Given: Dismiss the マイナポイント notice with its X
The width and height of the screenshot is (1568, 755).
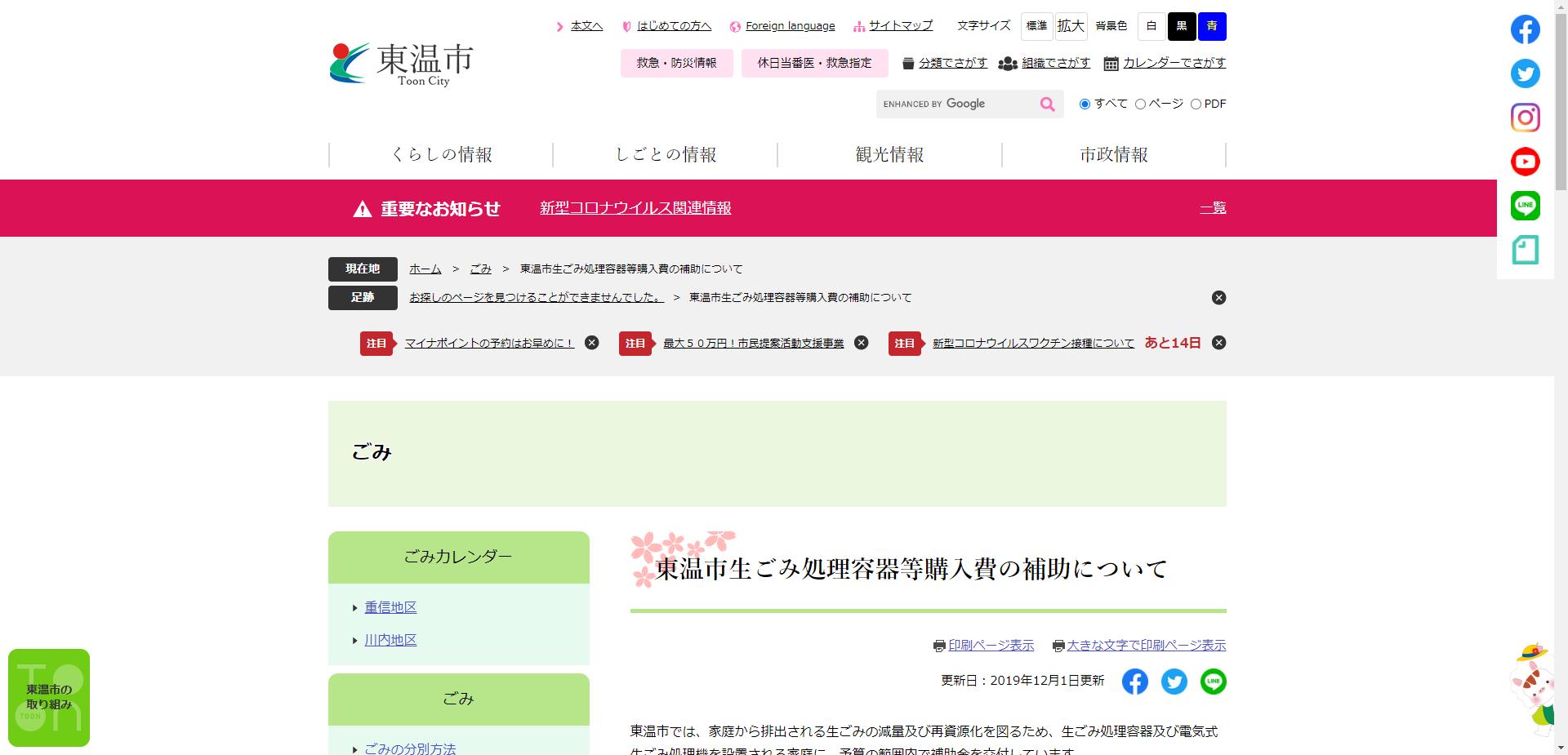Looking at the screenshot, I should coord(590,343).
